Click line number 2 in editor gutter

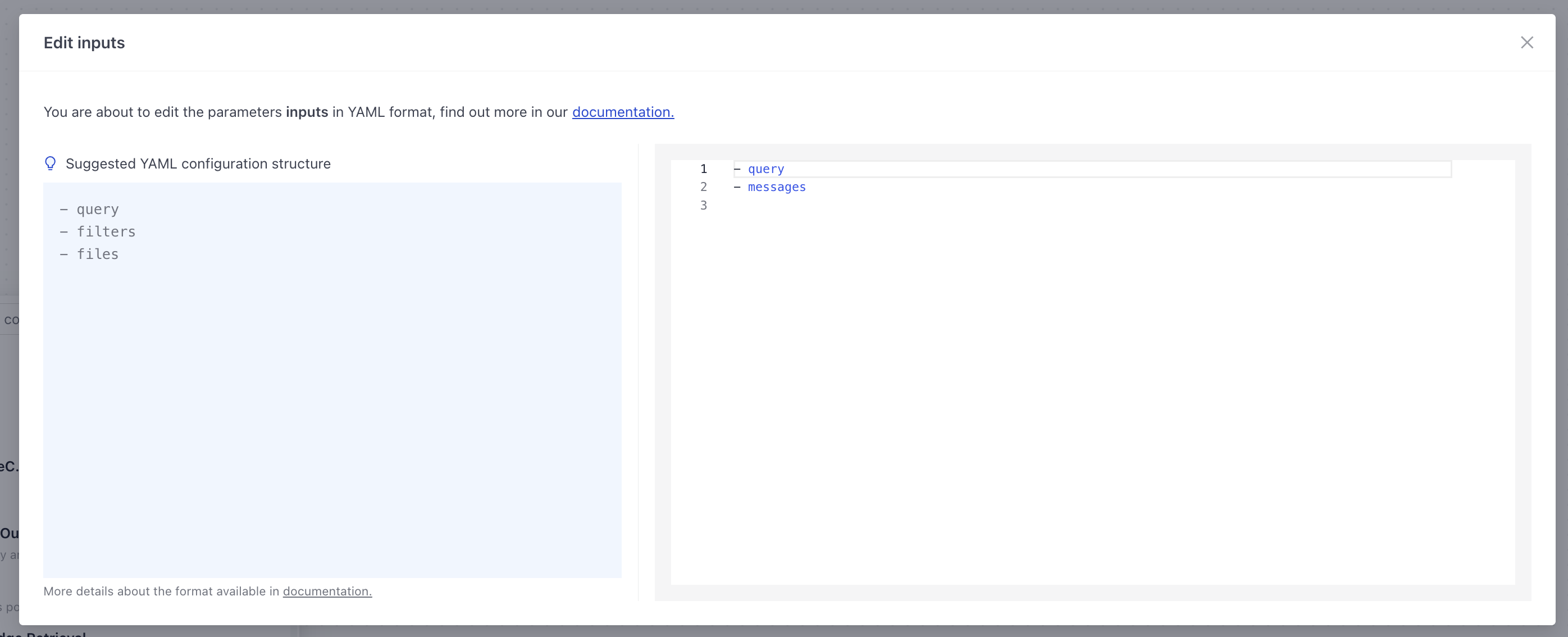pyautogui.click(x=703, y=187)
